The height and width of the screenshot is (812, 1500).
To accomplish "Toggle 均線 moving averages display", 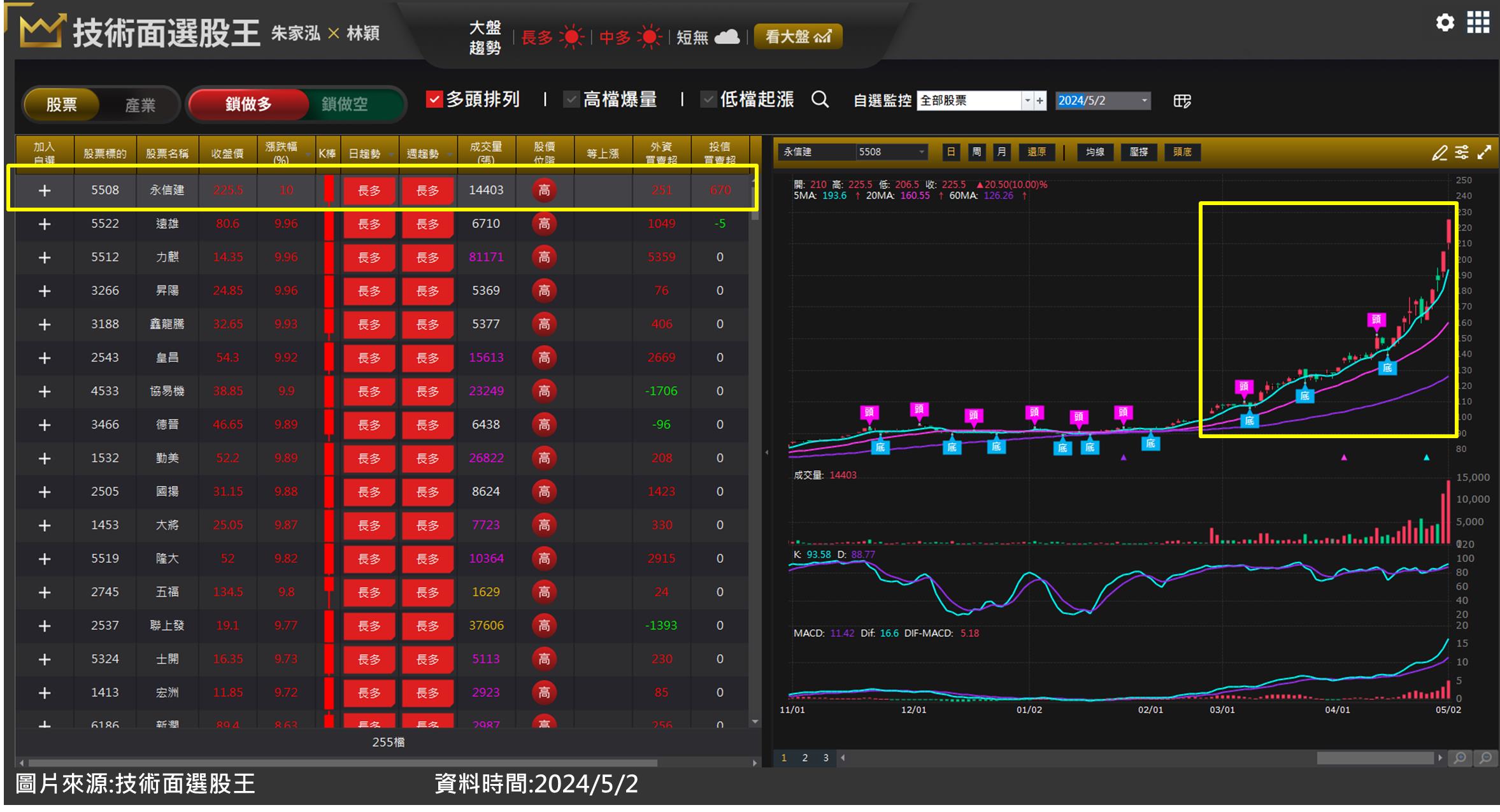I will [x=1095, y=152].
